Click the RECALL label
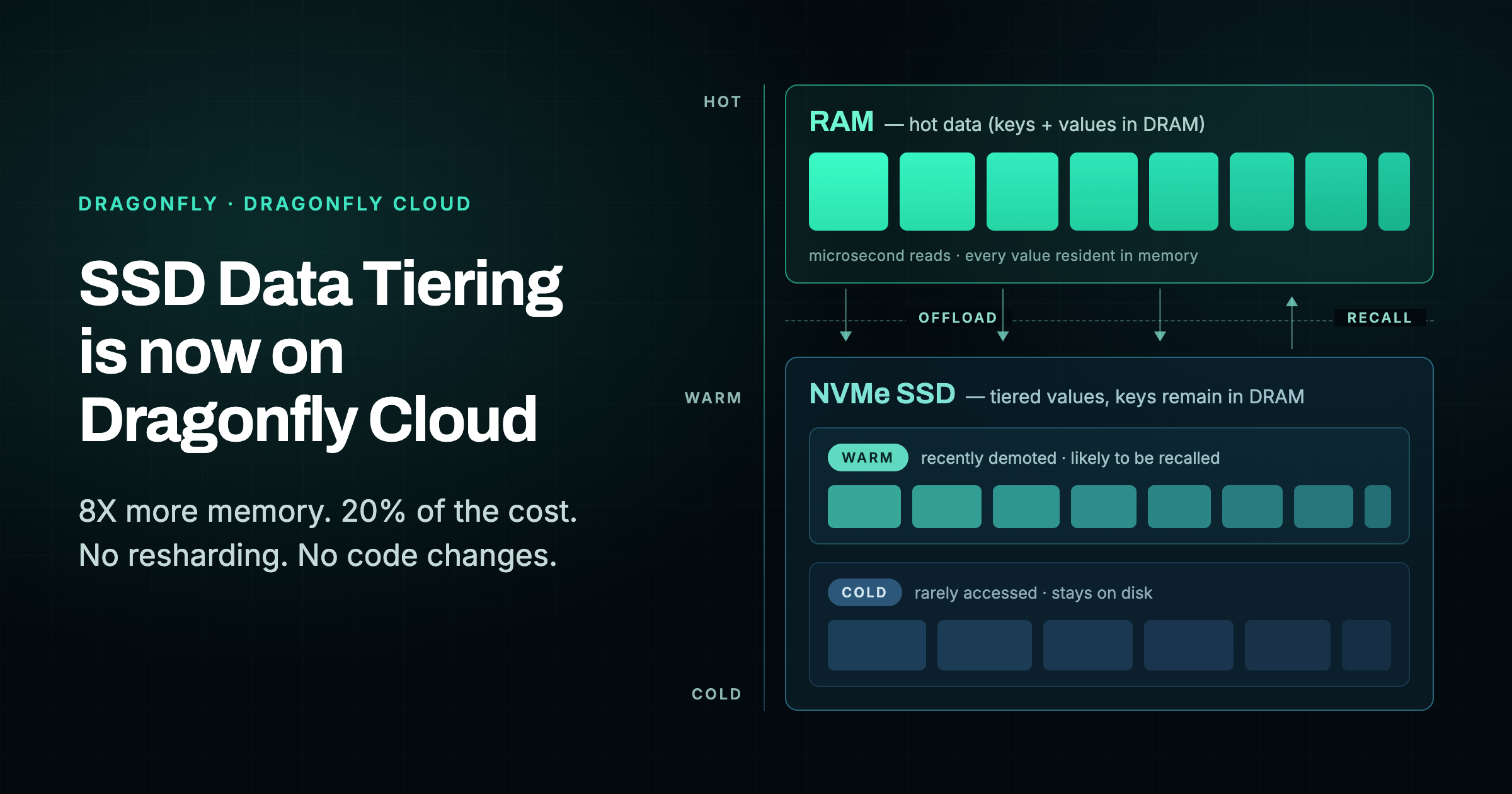Image resolution: width=1512 pixels, height=794 pixels. [x=1380, y=318]
